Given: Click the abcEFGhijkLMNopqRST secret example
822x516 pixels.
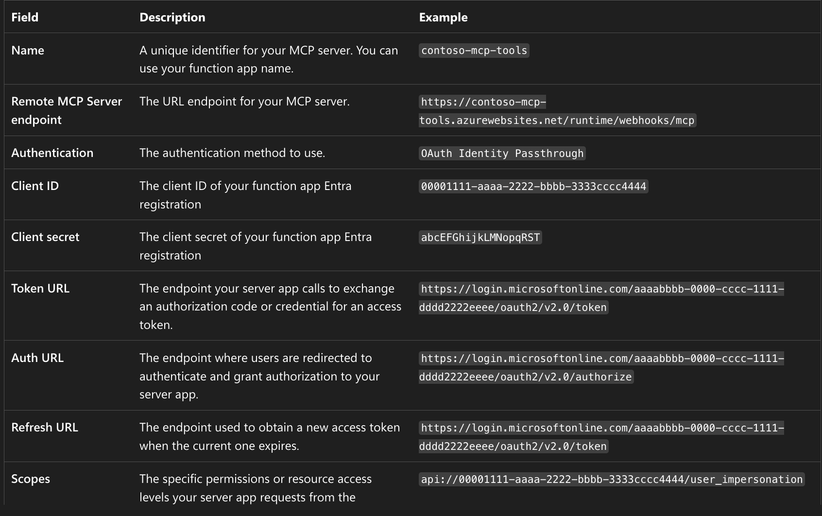Looking at the screenshot, I should coord(481,238).
